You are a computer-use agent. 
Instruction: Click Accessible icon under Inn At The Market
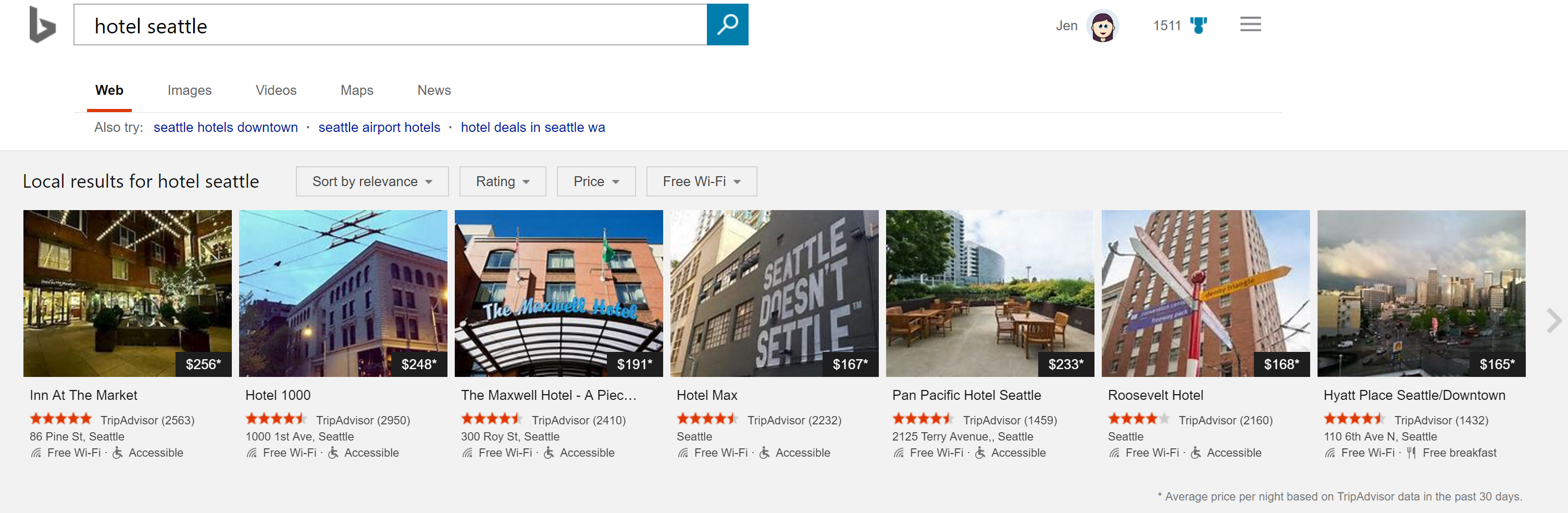pyautogui.click(x=118, y=453)
